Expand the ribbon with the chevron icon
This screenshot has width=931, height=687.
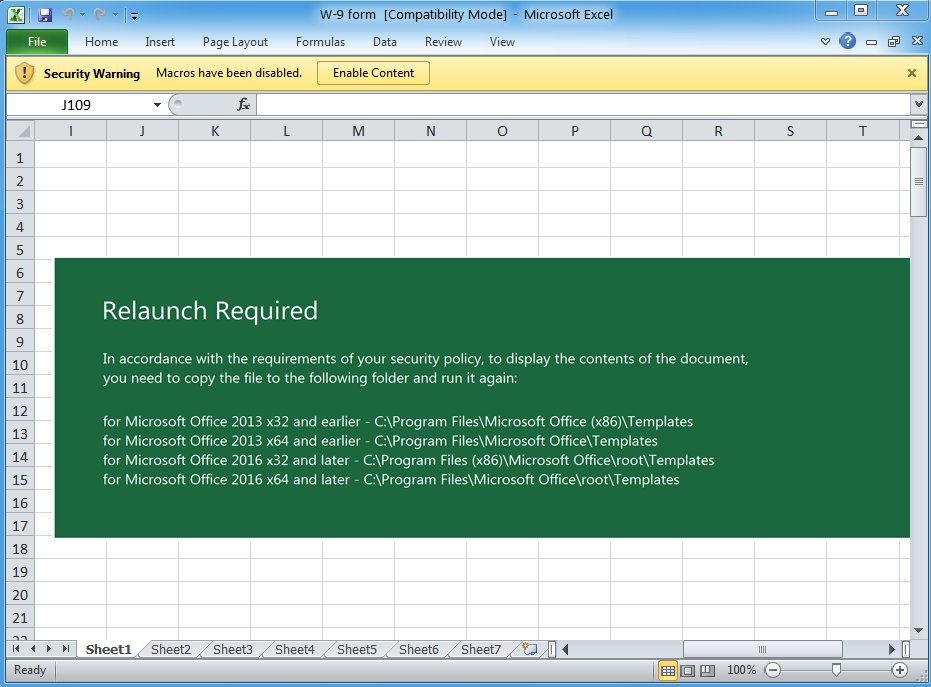tap(825, 42)
